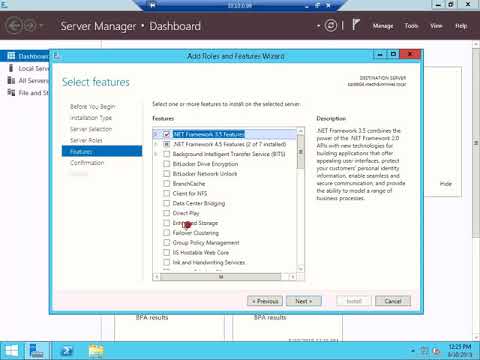
Task: Click the pin icon on remote session bar
Action: tap(153, 5)
